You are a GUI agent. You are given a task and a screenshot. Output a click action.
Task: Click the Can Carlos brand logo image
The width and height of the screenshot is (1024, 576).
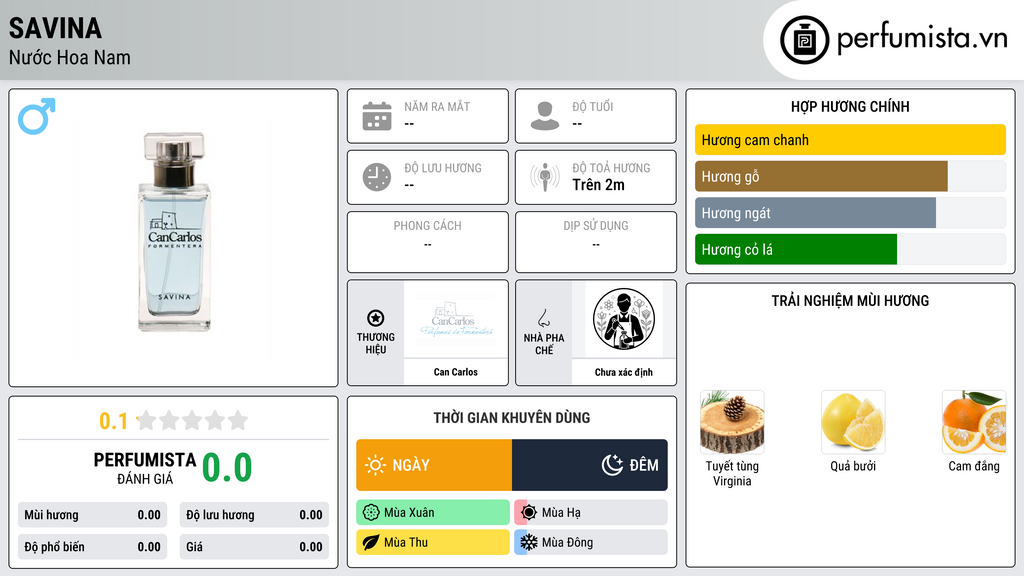456,319
